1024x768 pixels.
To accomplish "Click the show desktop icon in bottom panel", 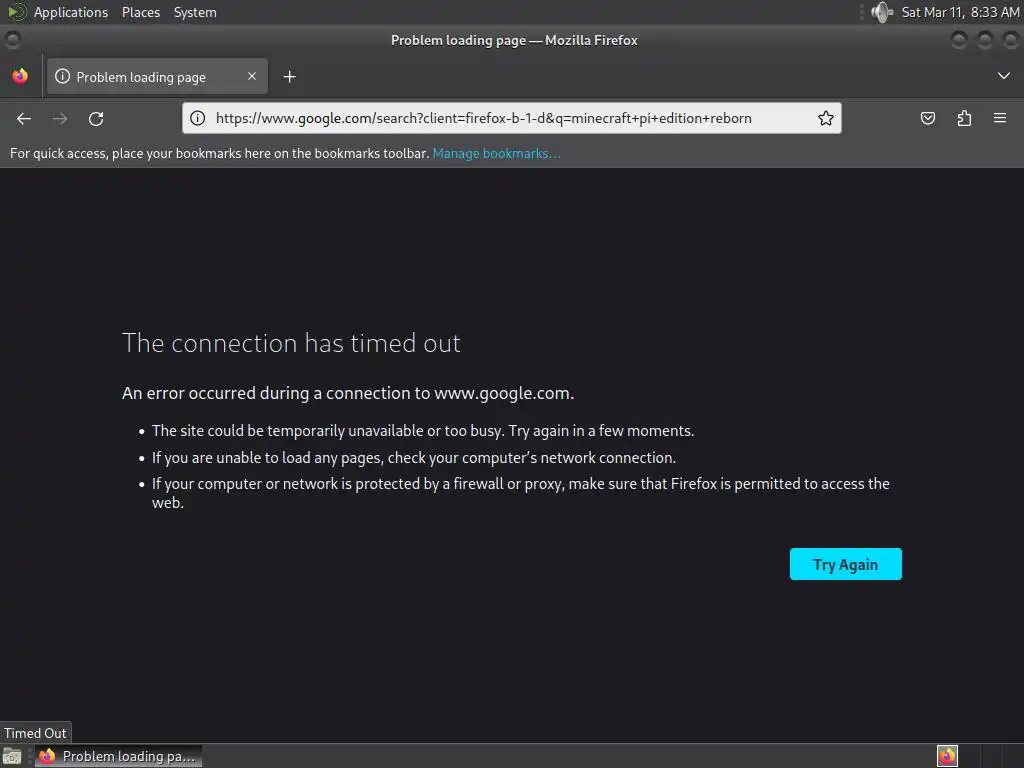I will 12,756.
